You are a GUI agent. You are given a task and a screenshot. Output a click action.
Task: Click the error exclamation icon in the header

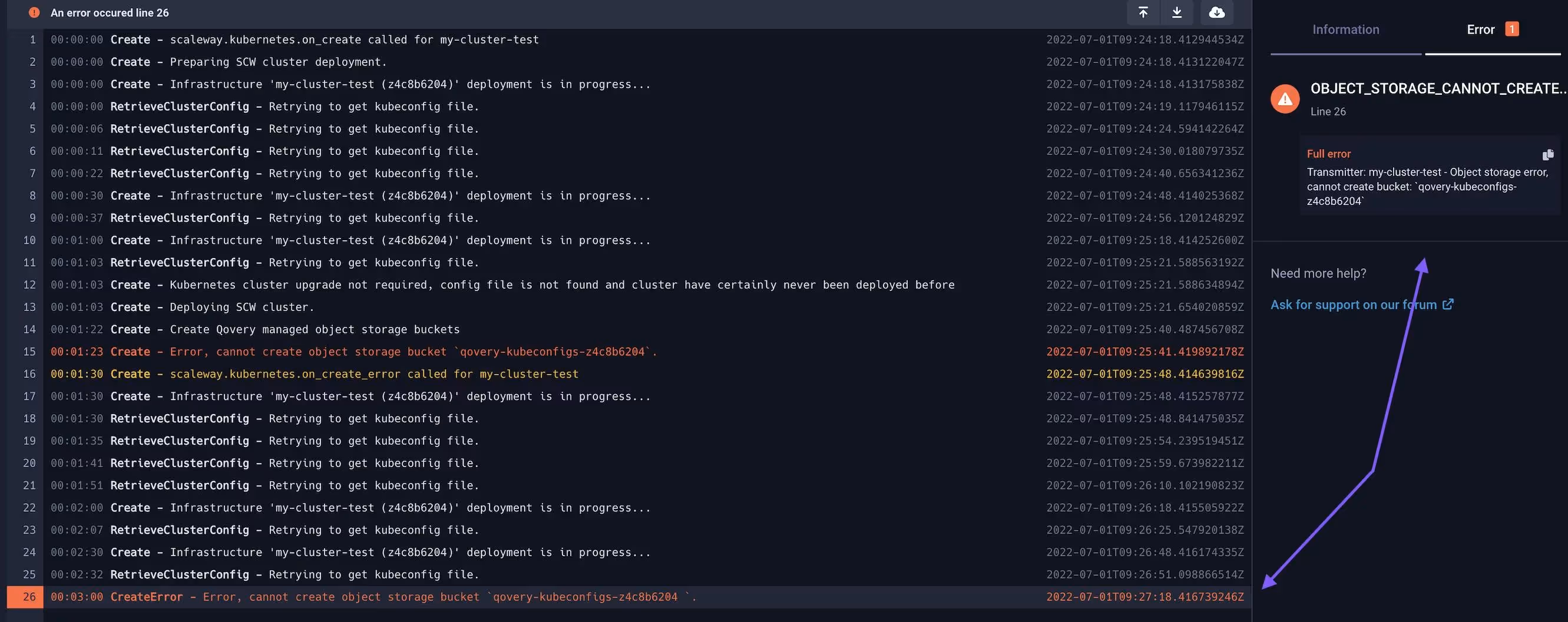[x=34, y=12]
